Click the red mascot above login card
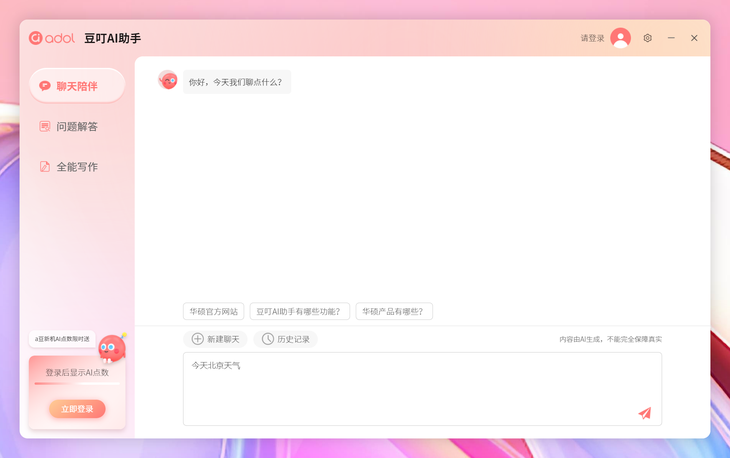This screenshot has width=730, height=458. pyautogui.click(x=112, y=348)
